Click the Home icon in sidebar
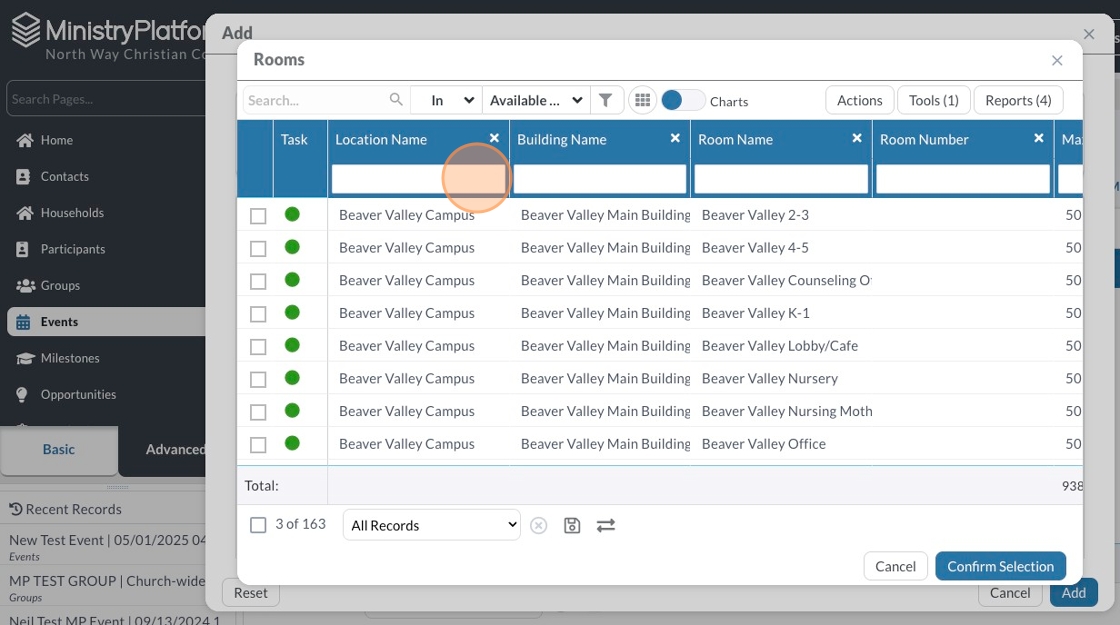 click(25, 140)
